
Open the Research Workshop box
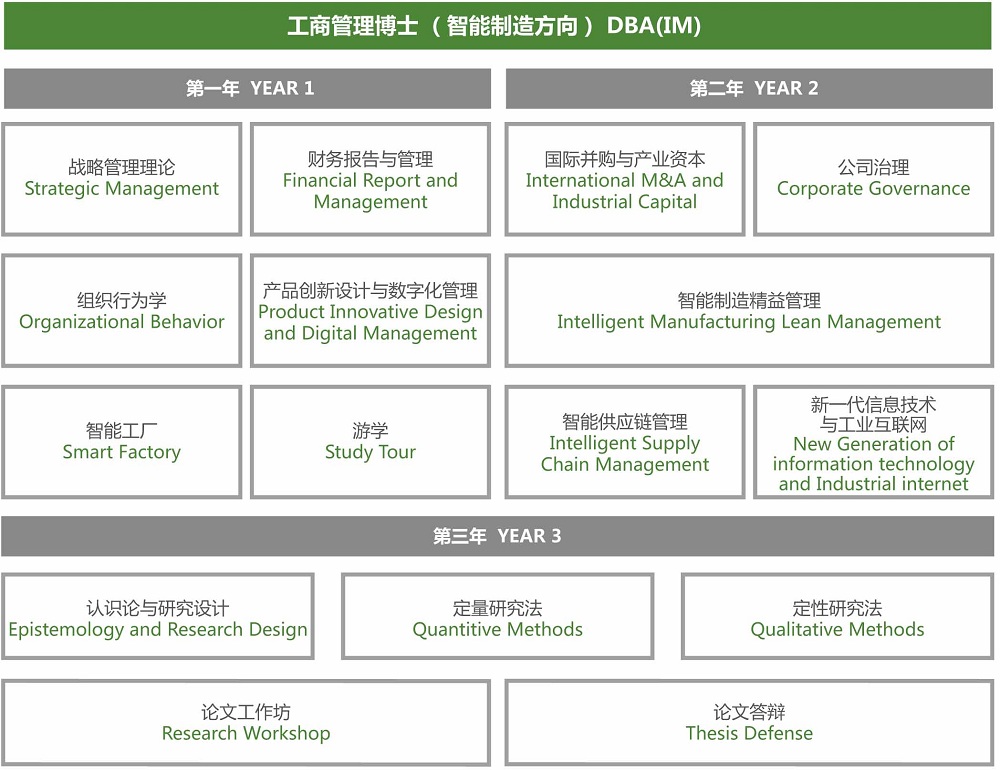pyautogui.click(x=246, y=722)
